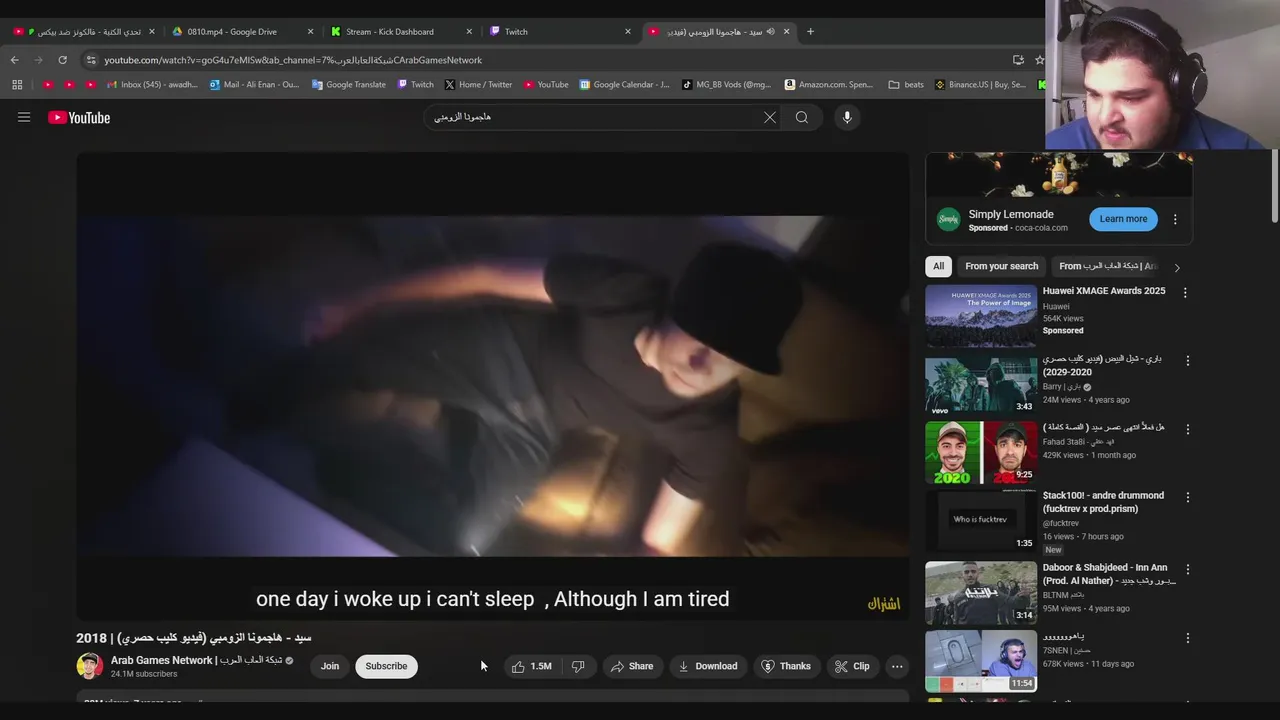Open the Amazon.com bookmark
Screen dimensions: 1280x720
click(x=829, y=85)
